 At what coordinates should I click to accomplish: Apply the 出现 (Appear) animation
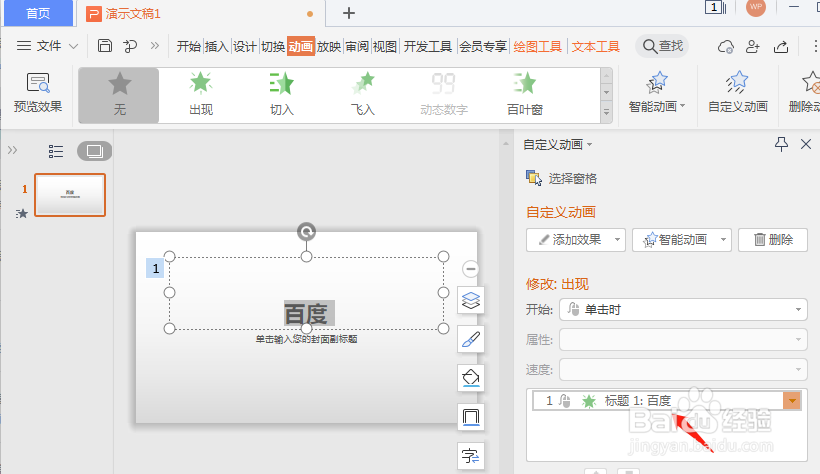pos(201,95)
